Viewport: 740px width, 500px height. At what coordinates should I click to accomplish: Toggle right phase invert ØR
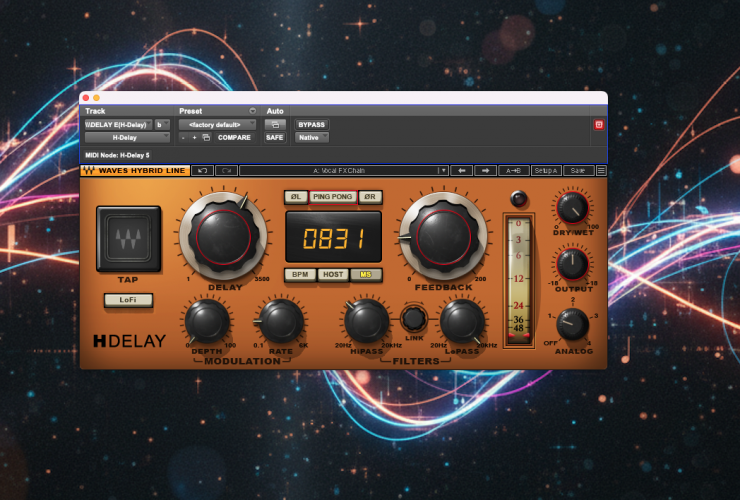coord(370,197)
